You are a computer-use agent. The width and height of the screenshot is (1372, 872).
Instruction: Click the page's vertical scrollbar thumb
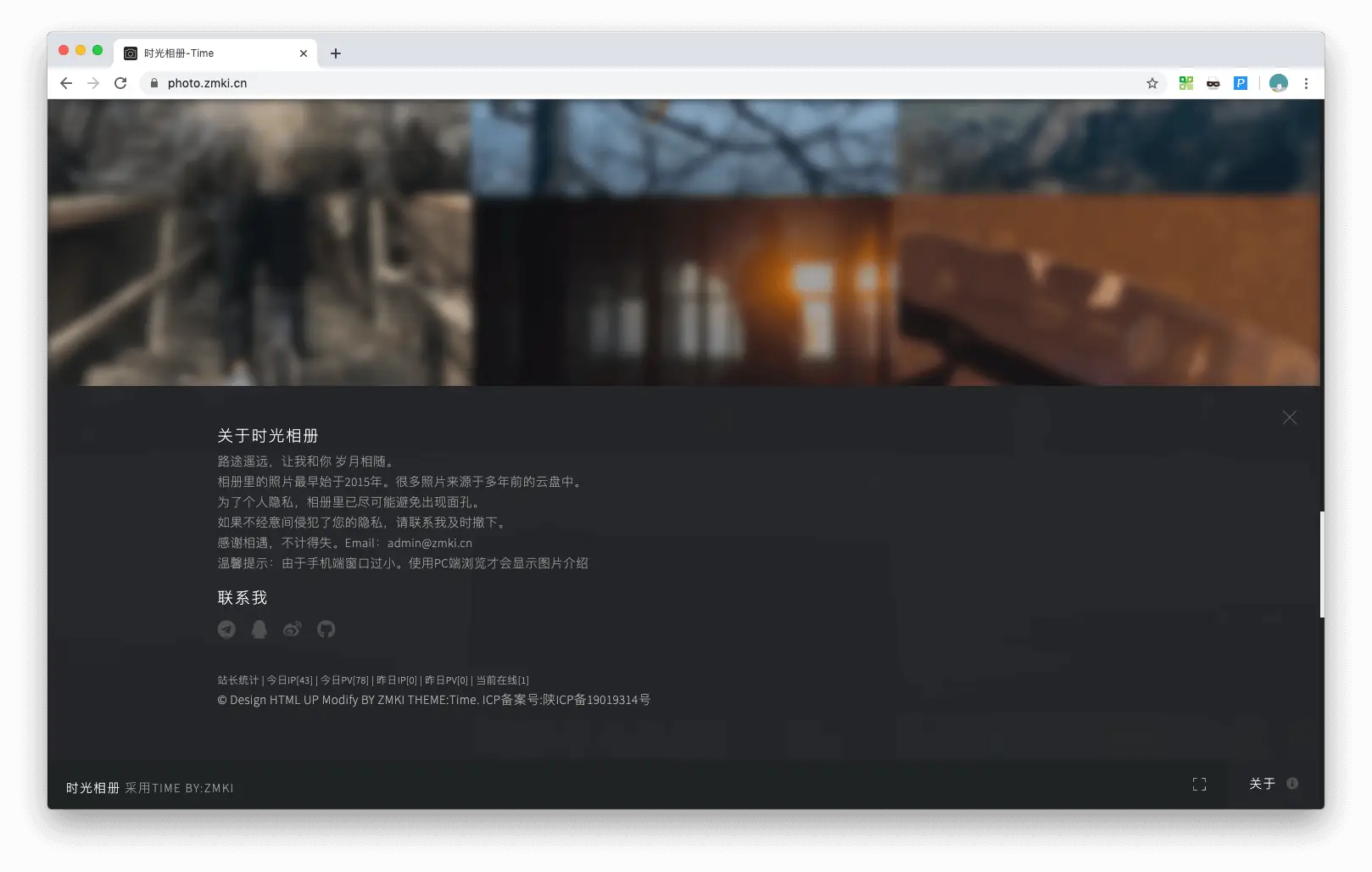tap(1321, 564)
